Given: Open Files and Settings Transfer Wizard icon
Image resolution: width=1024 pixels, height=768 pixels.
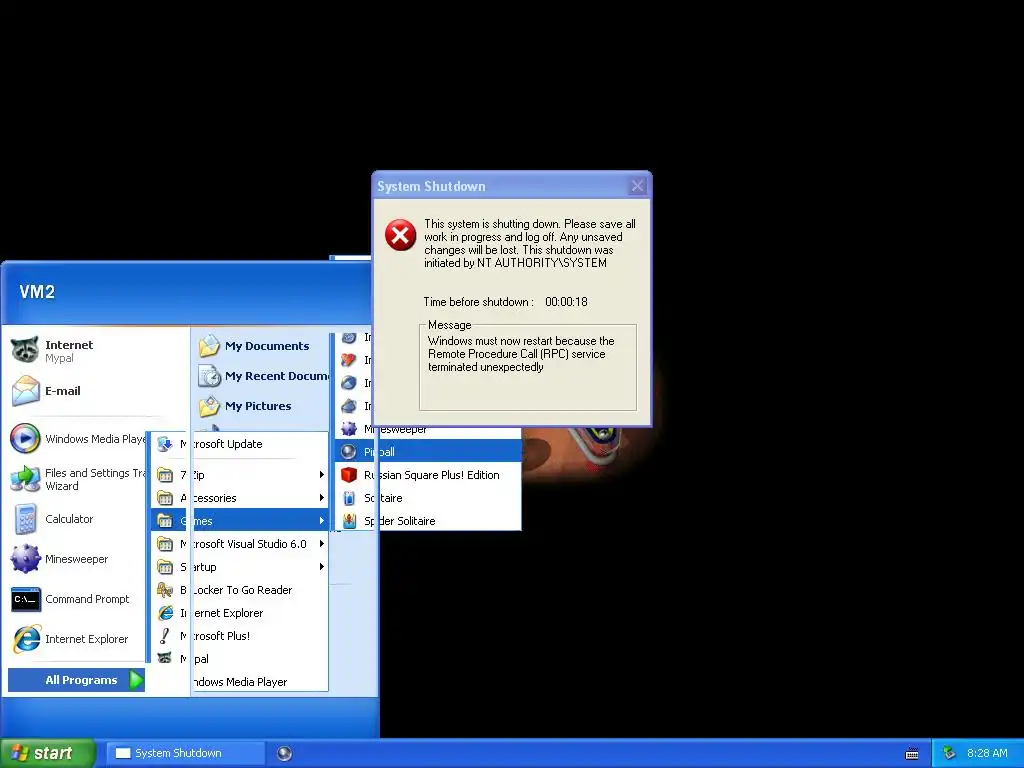Looking at the screenshot, I should click(25, 479).
